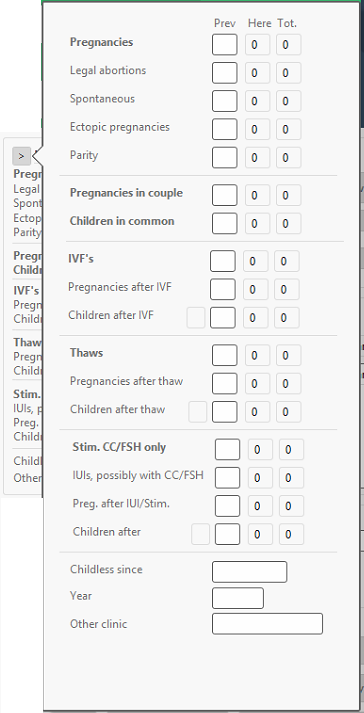Click the Thaws Prev input box

(224, 355)
